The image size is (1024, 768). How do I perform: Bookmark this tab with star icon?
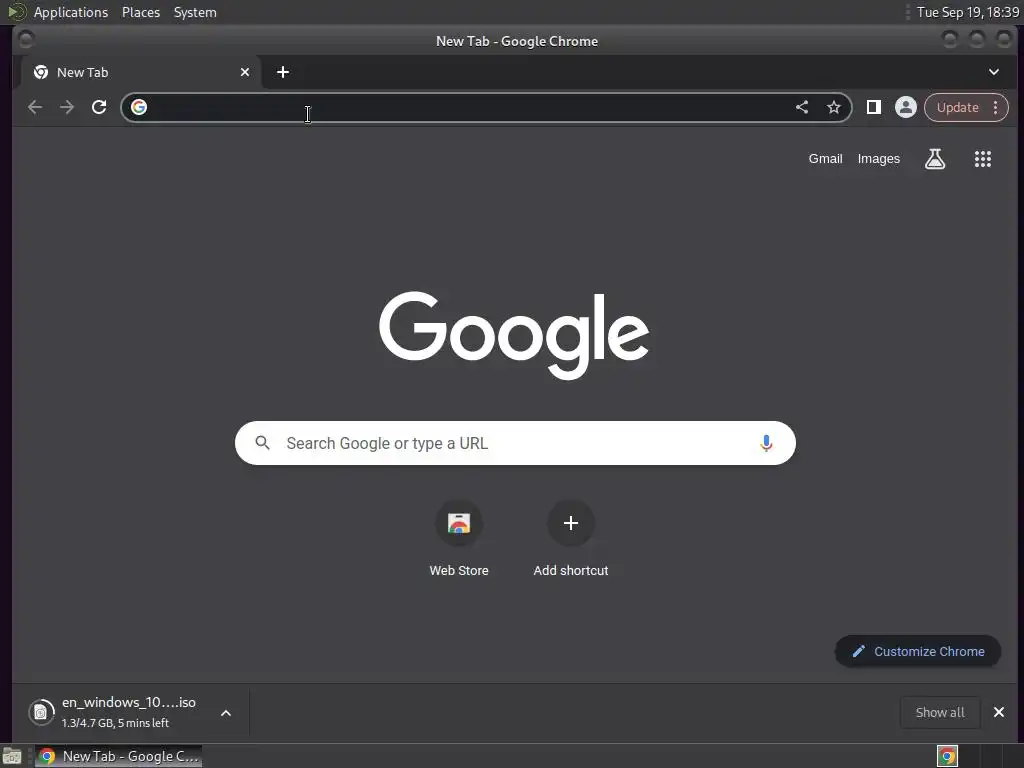click(x=833, y=107)
